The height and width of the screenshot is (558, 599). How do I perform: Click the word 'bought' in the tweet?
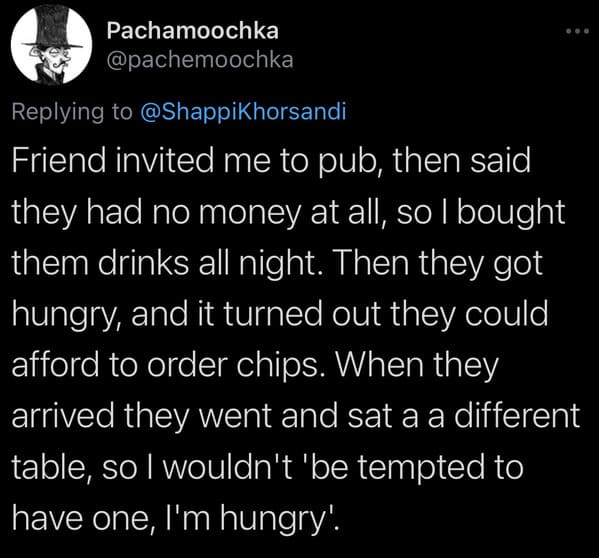511,213
